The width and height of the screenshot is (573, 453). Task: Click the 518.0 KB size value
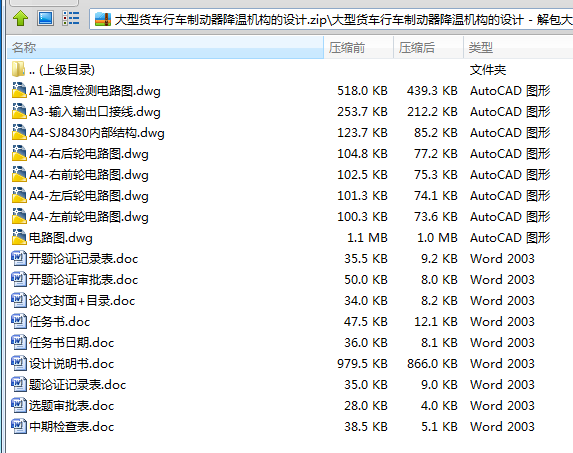click(x=362, y=91)
